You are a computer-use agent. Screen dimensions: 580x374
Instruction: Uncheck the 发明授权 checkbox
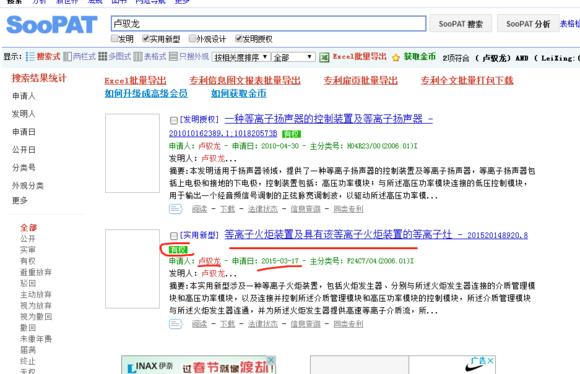coord(239,38)
